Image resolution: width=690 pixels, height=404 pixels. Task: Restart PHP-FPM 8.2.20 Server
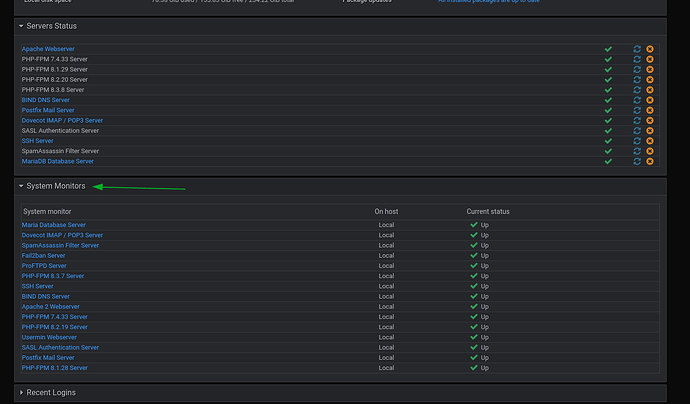pos(637,80)
